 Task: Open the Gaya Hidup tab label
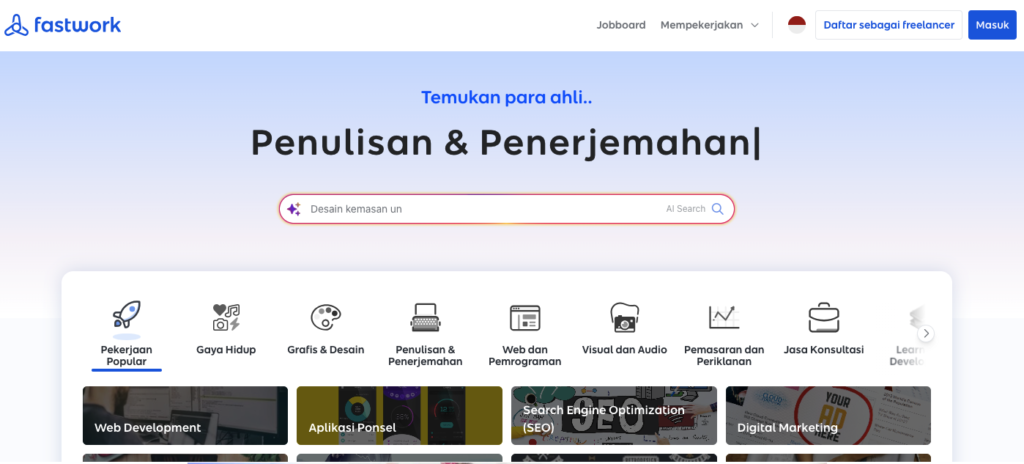point(226,350)
